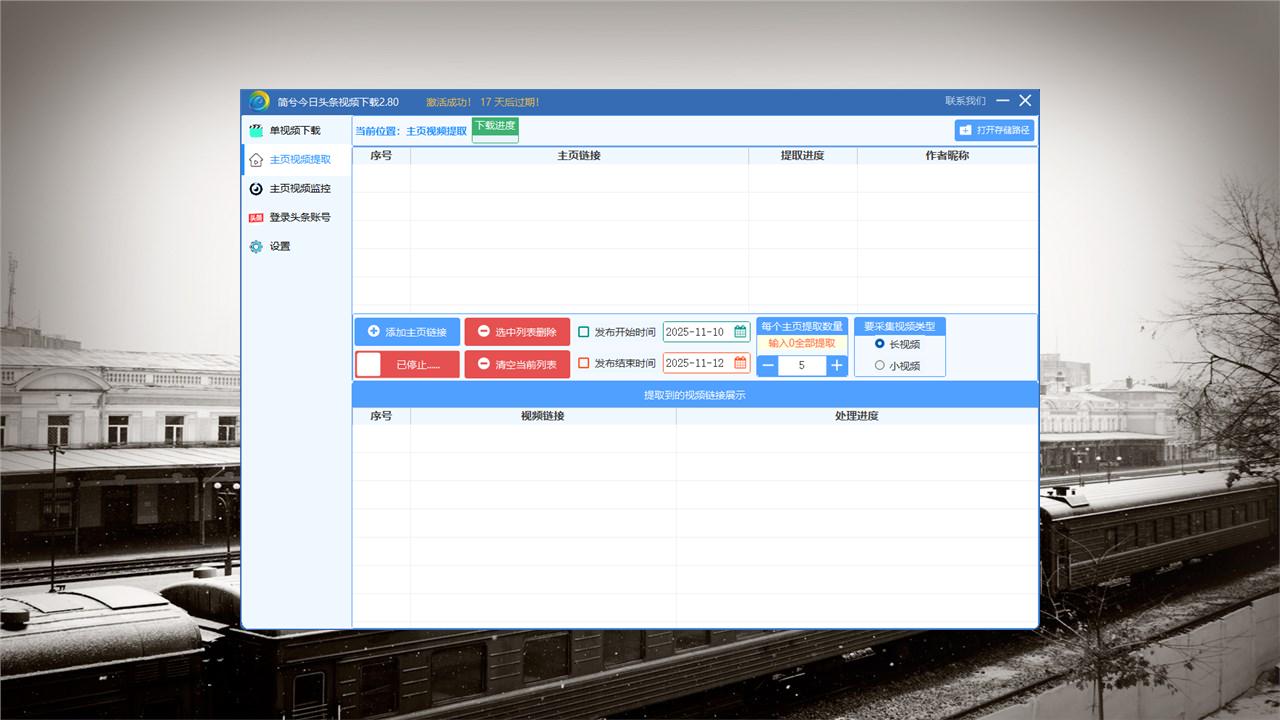Viewport: 1280px width, 720px height.
Task: Click the extraction count number field
Action: (x=802, y=366)
